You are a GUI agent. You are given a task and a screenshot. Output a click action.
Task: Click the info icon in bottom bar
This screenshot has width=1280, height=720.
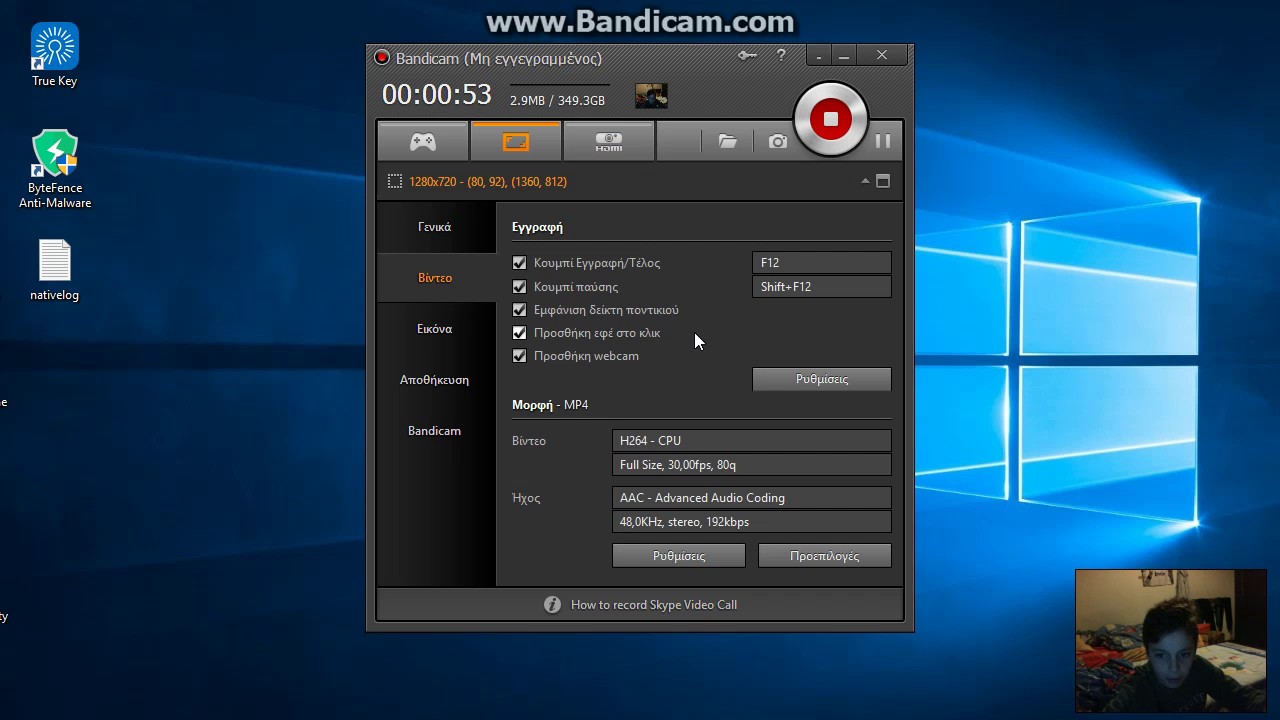(552, 604)
